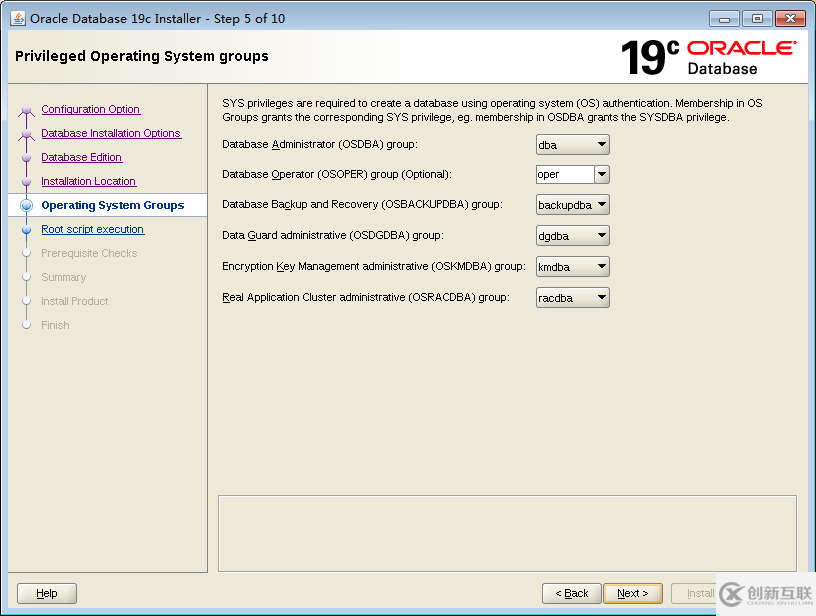
Task: Open the OSBACKUPDBA dropdown showing backupdba
Action: [x=572, y=205]
